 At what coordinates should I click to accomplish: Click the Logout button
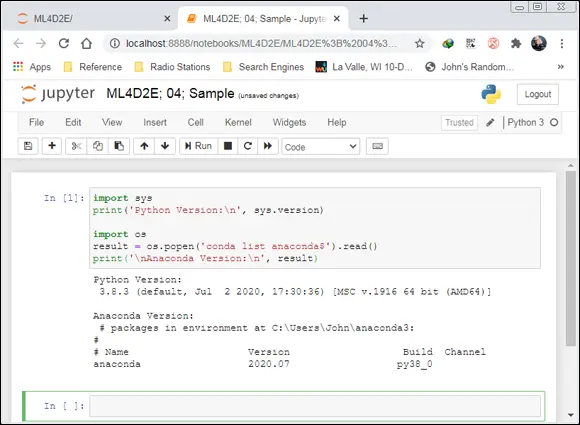click(538, 94)
